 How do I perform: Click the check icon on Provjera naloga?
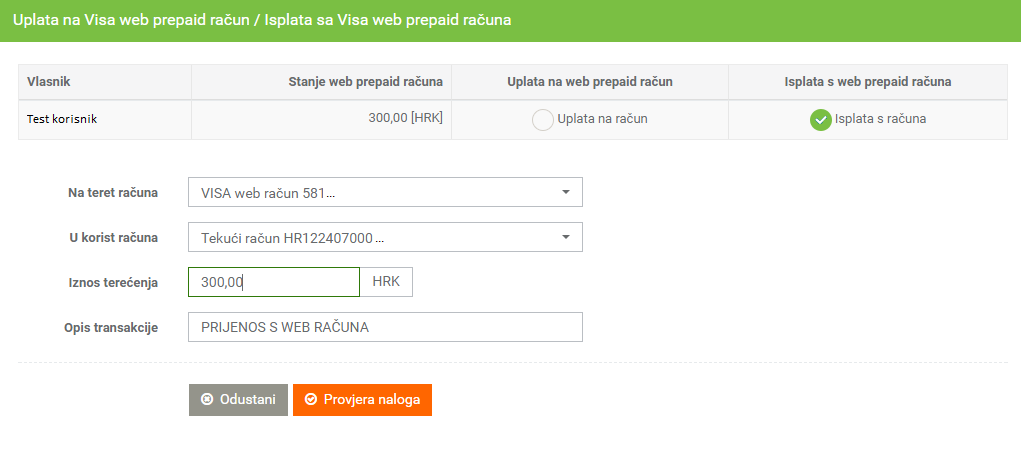click(311, 400)
